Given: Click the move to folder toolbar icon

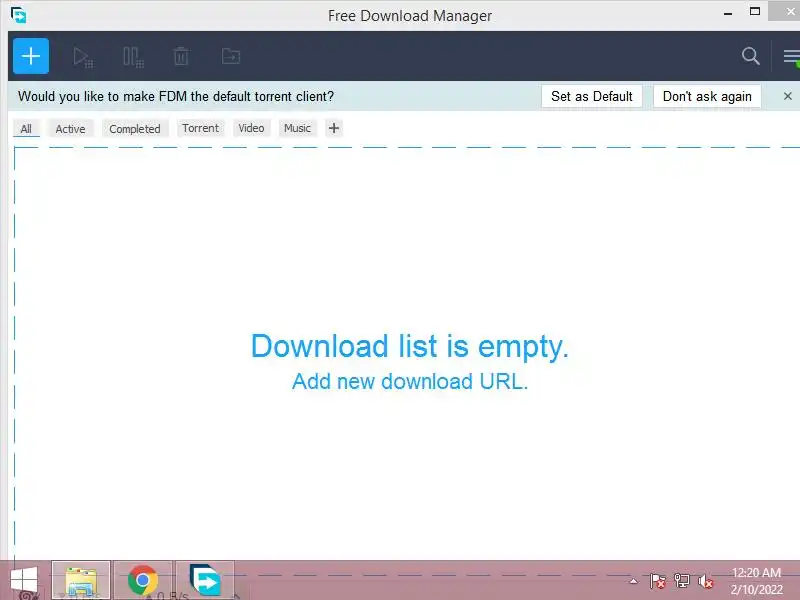Looking at the screenshot, I should (231, 56).
